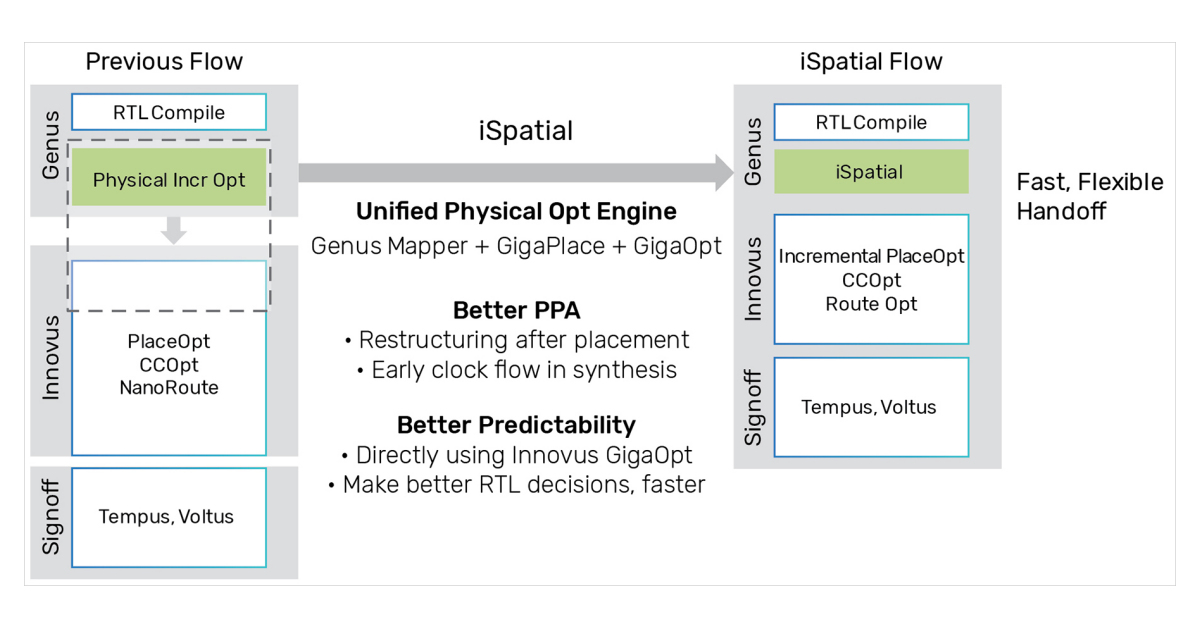
Task: Click RTL Compile box in Previous Flow
Action: [x=169, y=112]
